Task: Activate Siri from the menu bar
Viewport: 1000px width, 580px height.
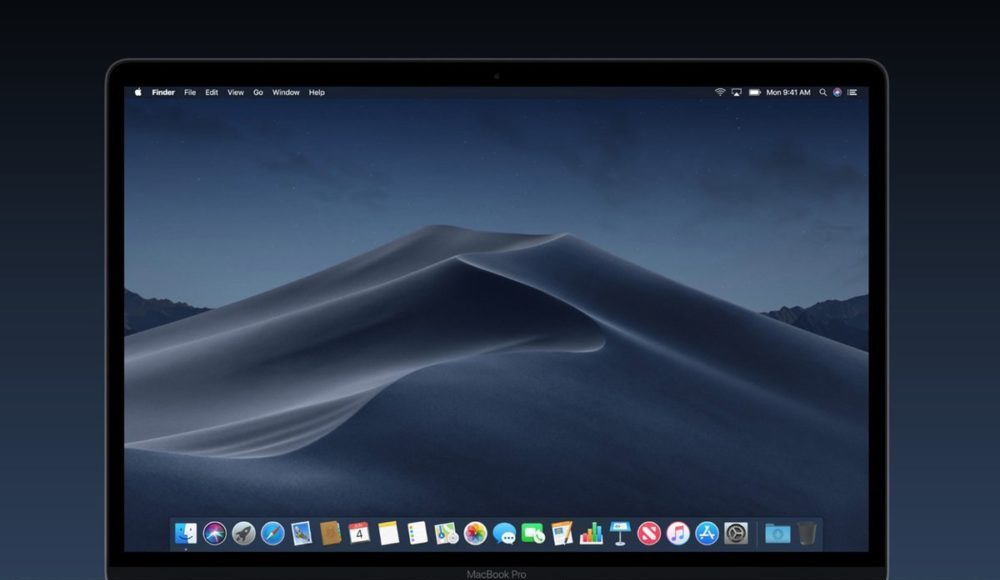Action: click(x=837, y=93)
